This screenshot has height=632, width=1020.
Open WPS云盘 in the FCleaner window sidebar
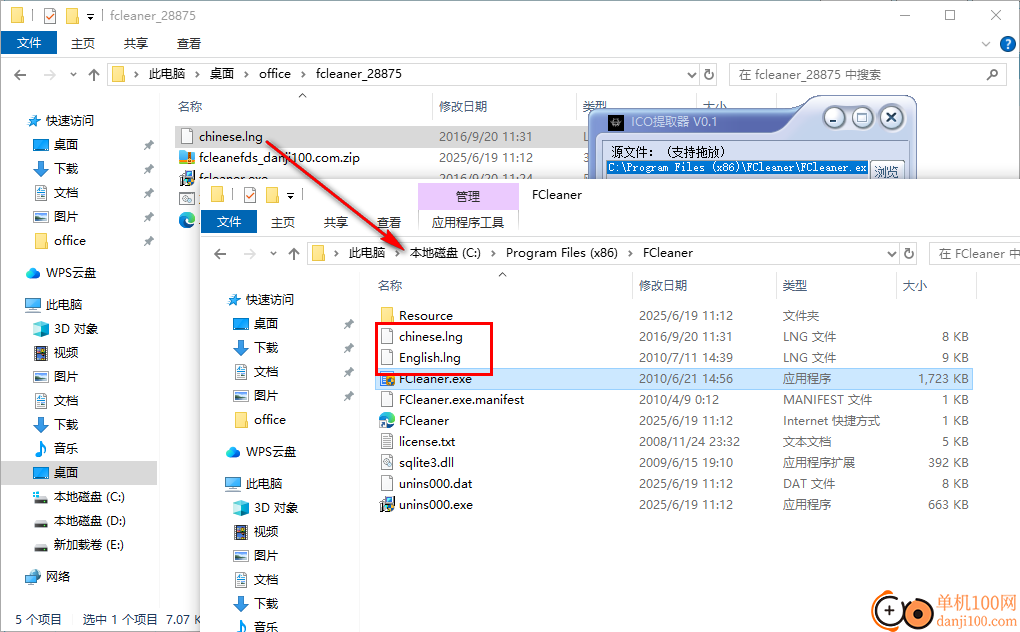(271, 452)
